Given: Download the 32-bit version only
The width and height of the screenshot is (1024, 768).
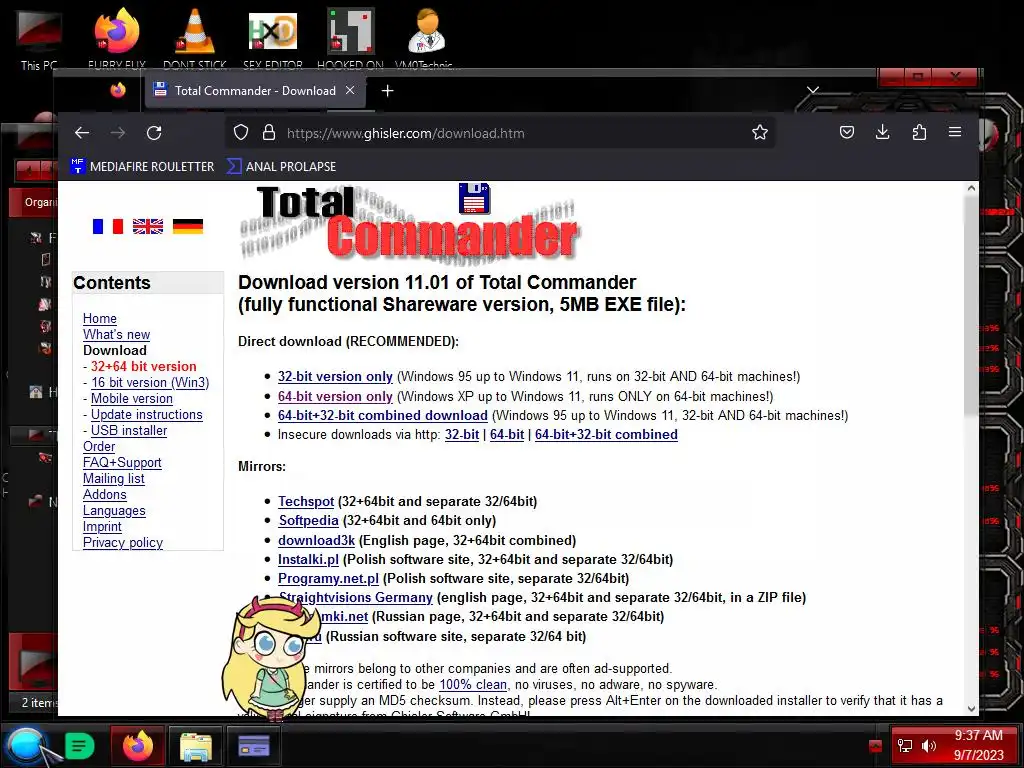Looking at the screenshot, I should 335,377.
